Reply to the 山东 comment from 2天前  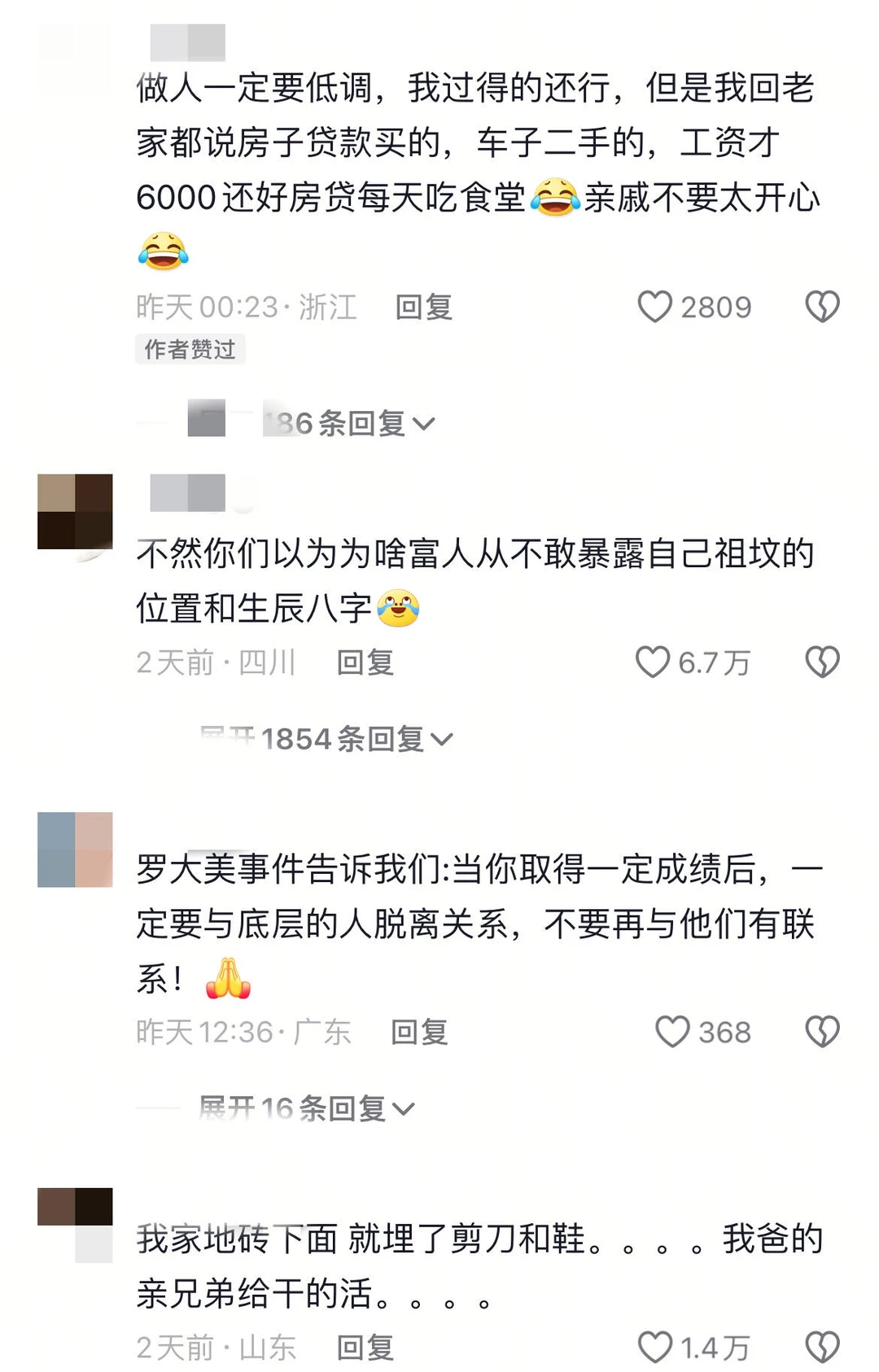coord(365,1348)
